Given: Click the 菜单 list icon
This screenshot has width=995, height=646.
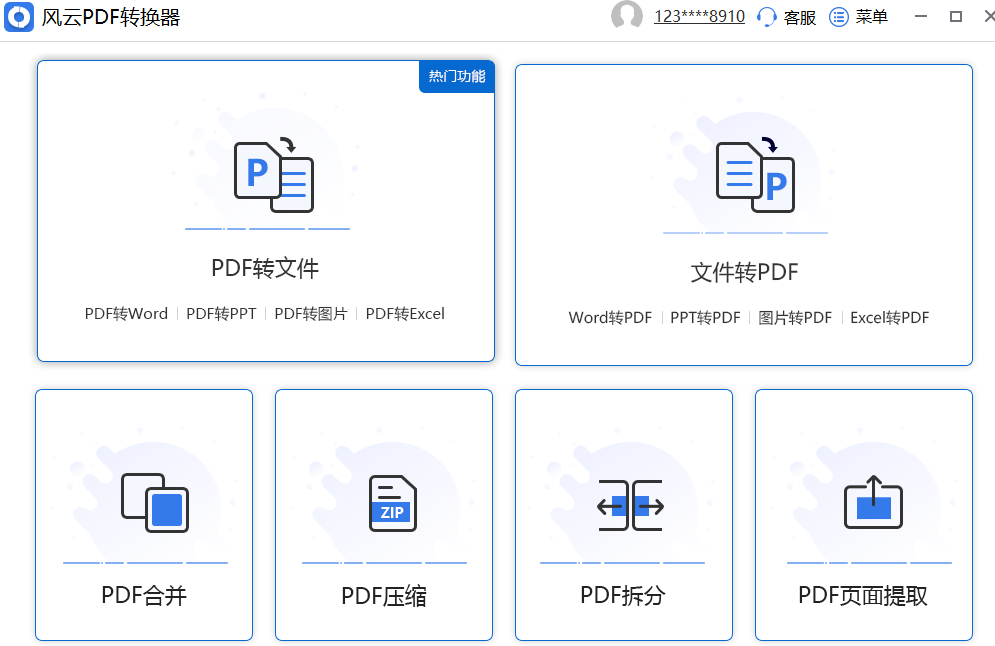Looking at the screenshot, I should pos(839,17).
